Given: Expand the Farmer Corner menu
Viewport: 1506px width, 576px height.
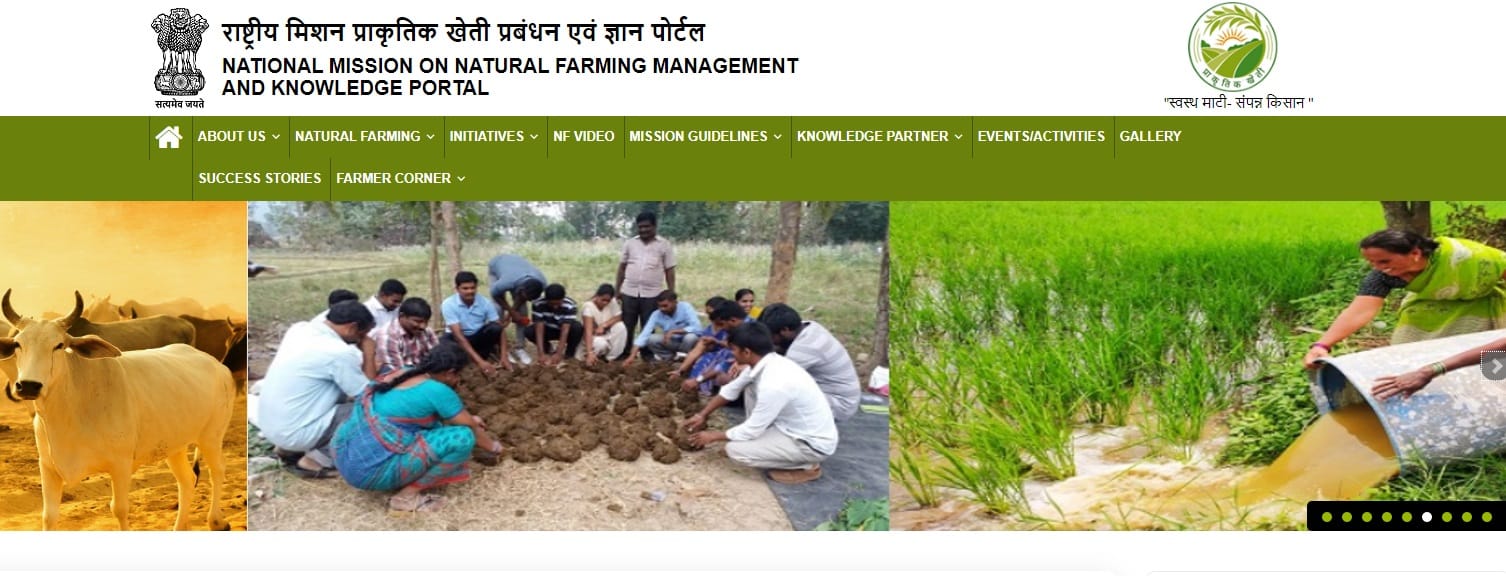Looking at the screenshot, I should pos(401,178).
